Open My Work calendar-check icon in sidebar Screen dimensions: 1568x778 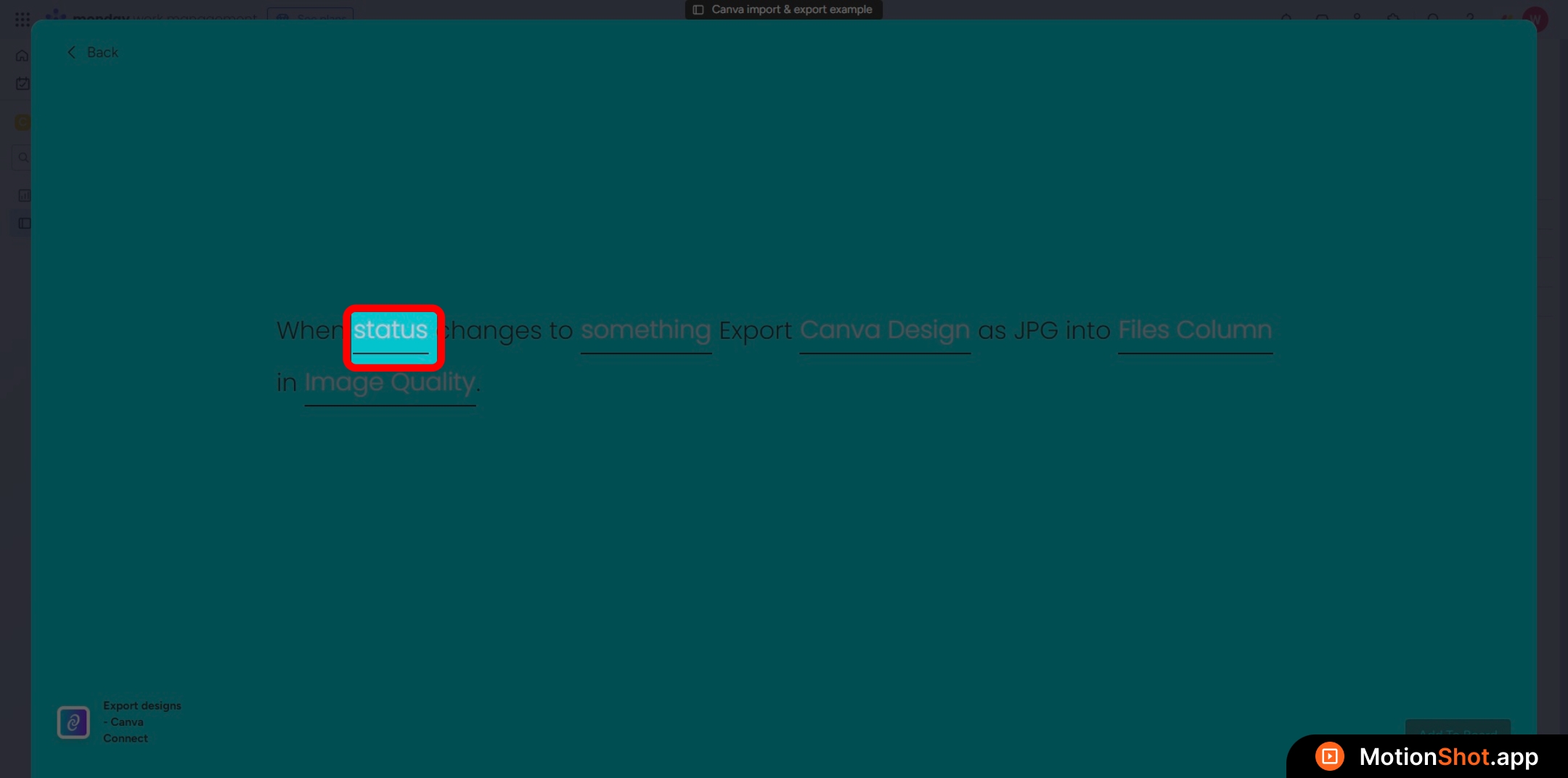(x=23, y=84)
